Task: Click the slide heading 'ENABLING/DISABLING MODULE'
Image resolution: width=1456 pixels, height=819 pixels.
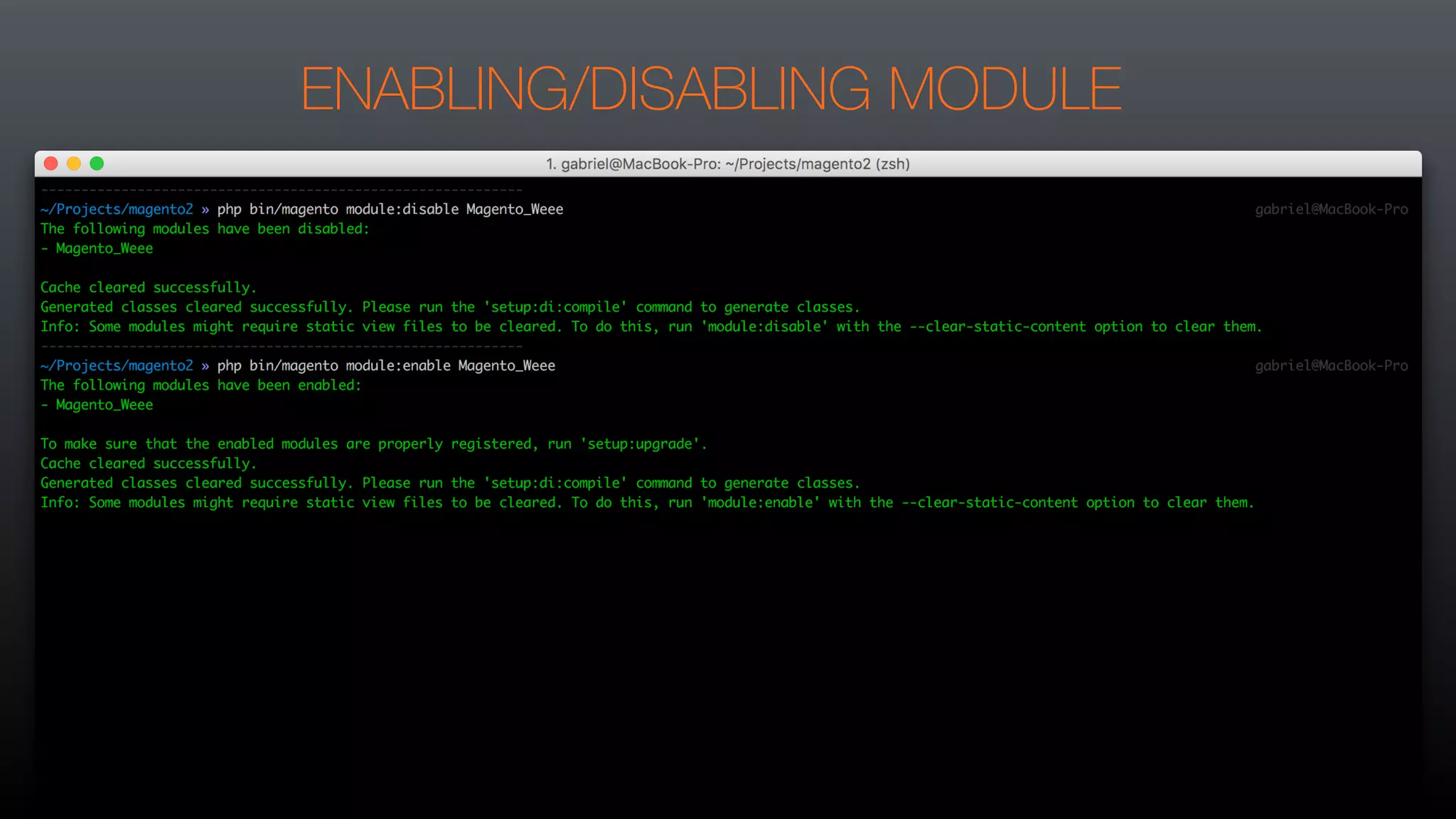Action: [x=711, y=89]
